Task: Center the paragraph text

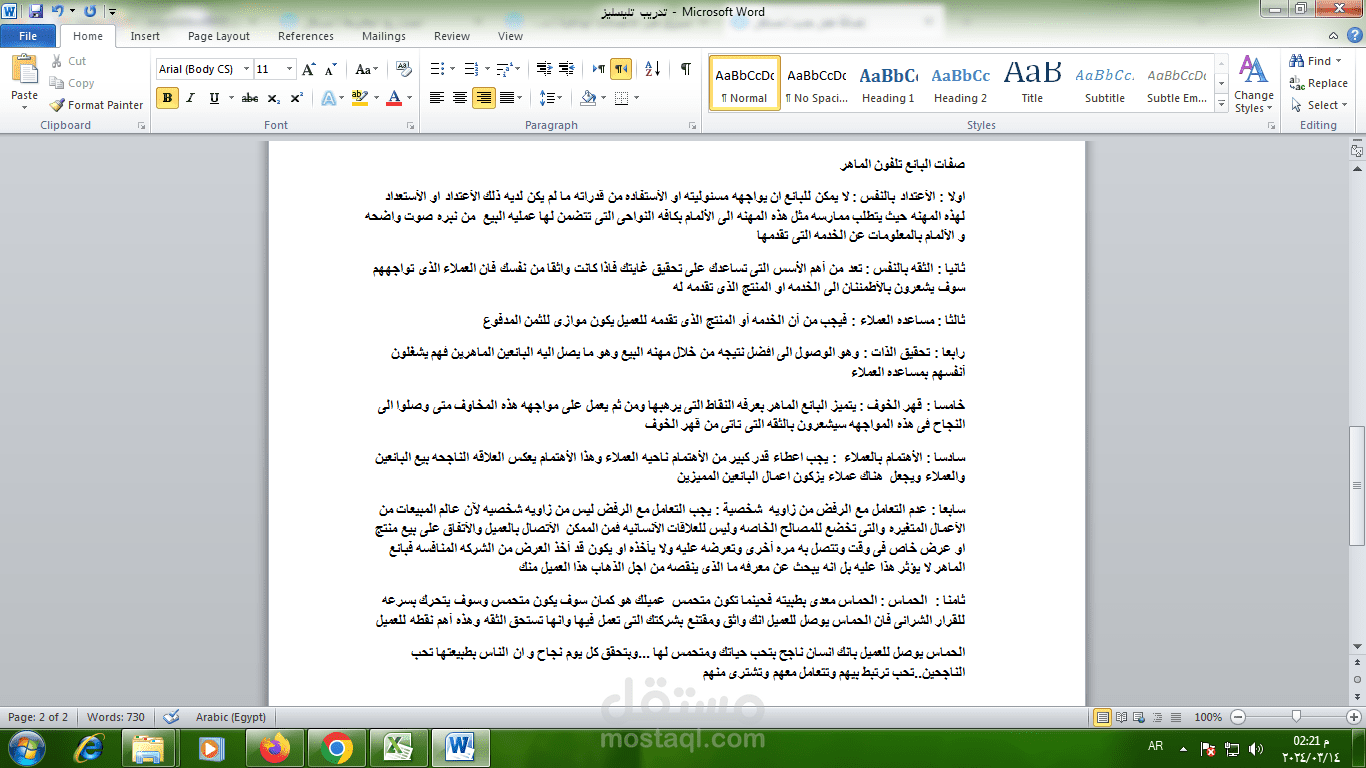Action: 460,98
